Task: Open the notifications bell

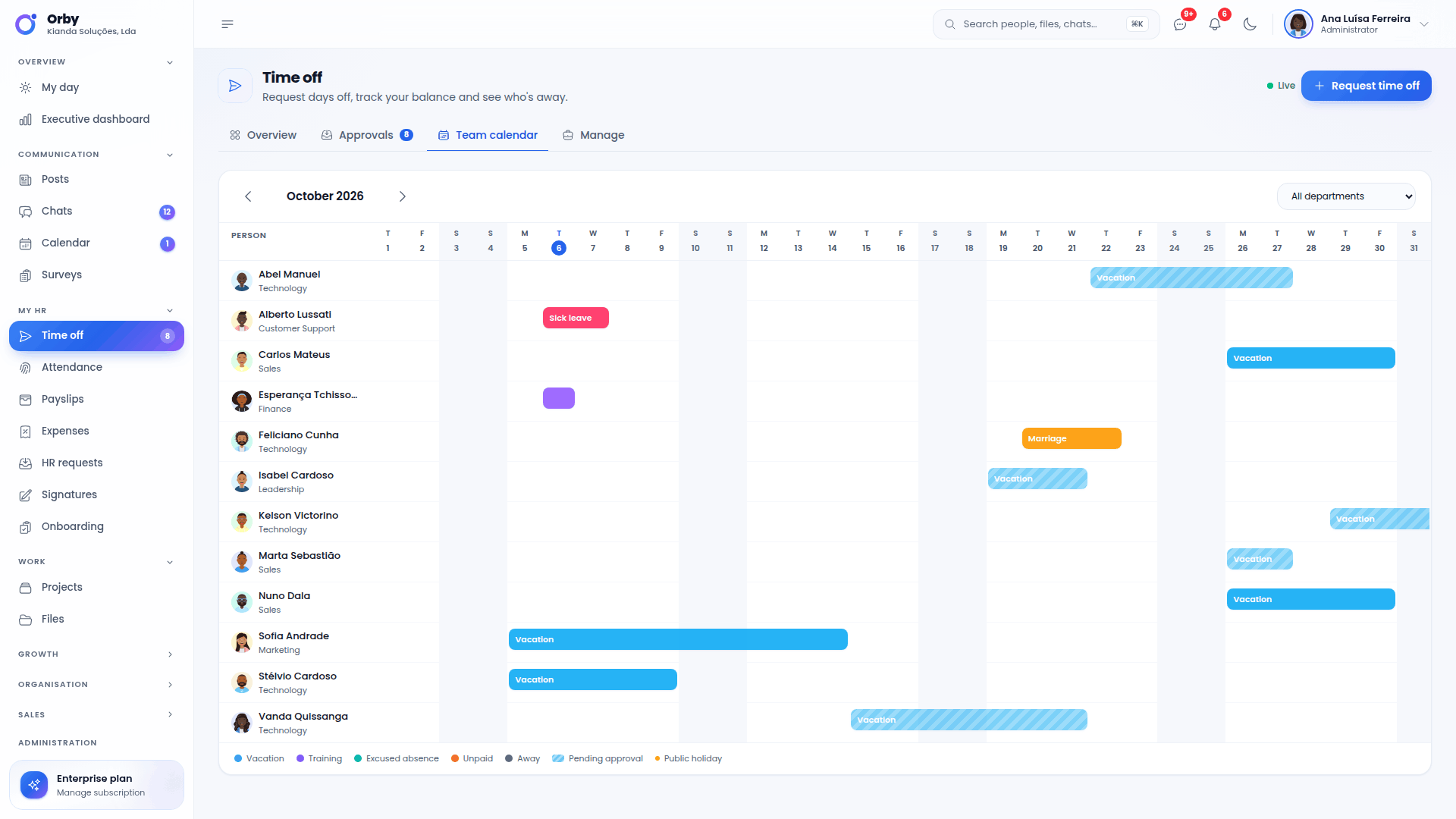Action: pos(1215,24)
